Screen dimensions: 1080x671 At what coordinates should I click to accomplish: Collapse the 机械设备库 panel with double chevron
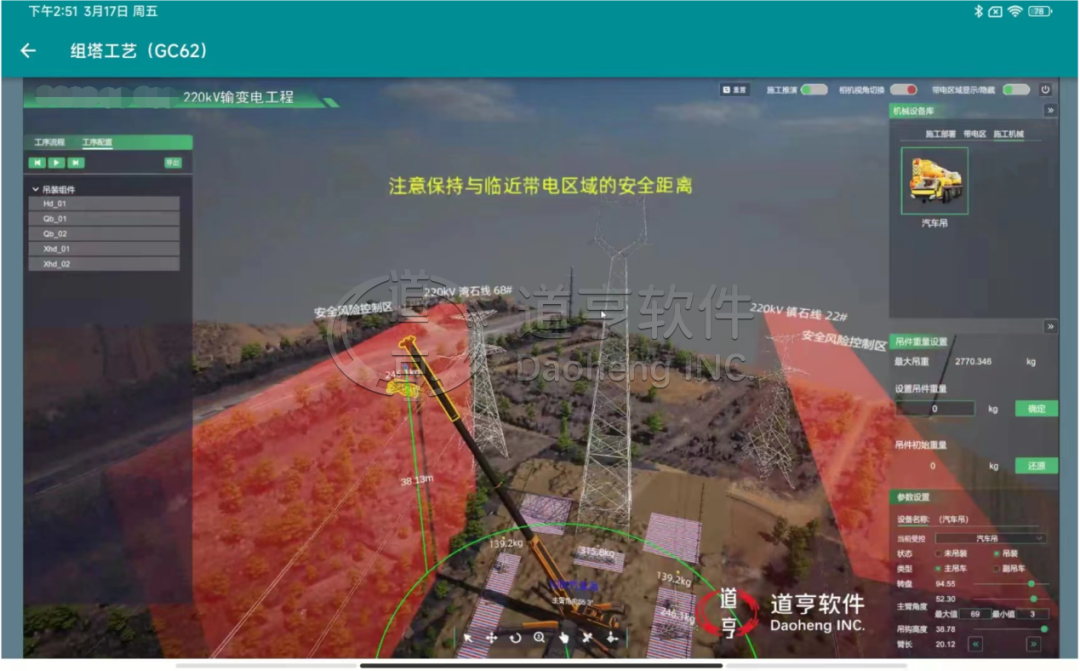[x=1050, y=111]
